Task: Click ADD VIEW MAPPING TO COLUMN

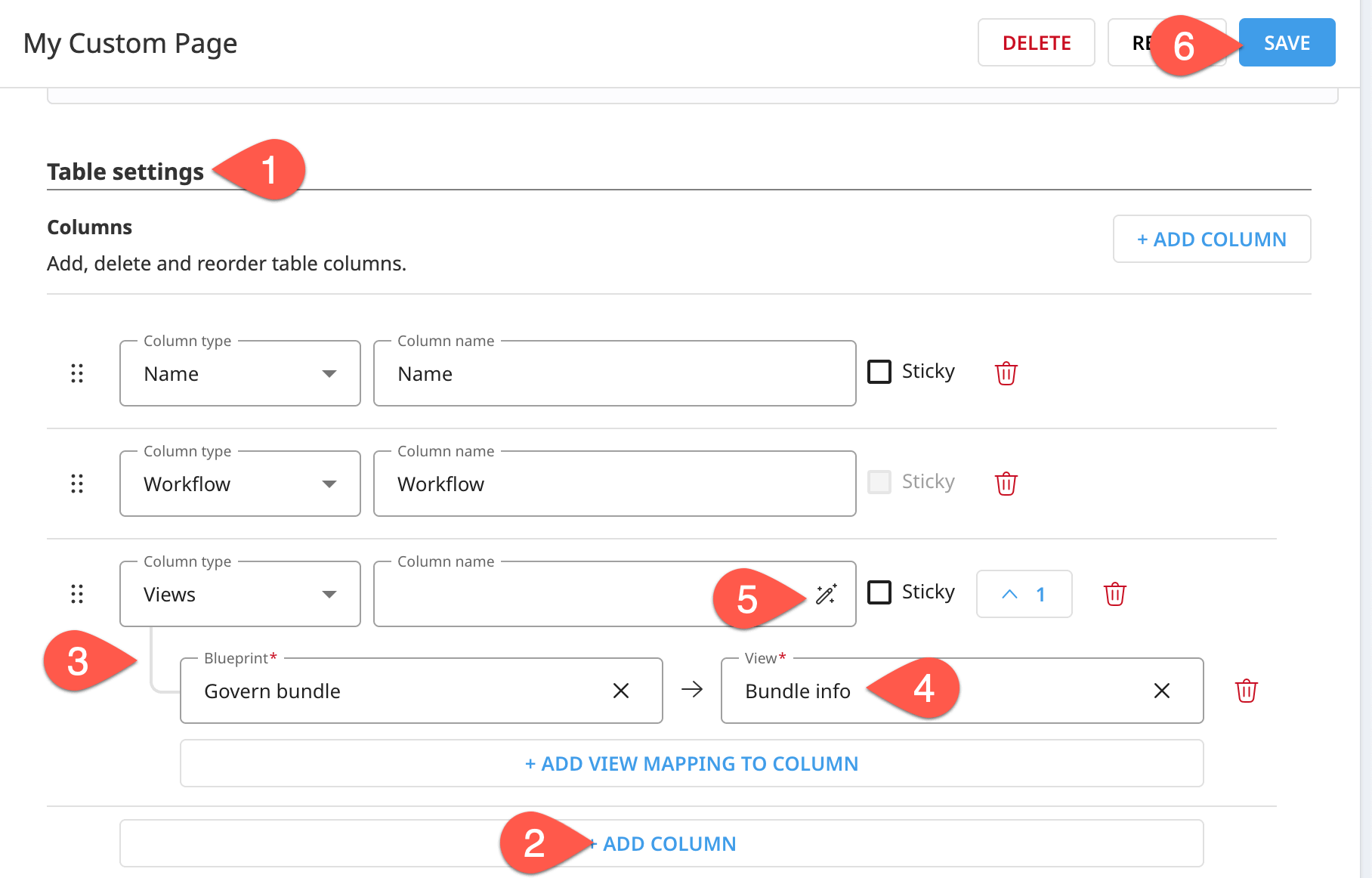Action: pos(691,763)
